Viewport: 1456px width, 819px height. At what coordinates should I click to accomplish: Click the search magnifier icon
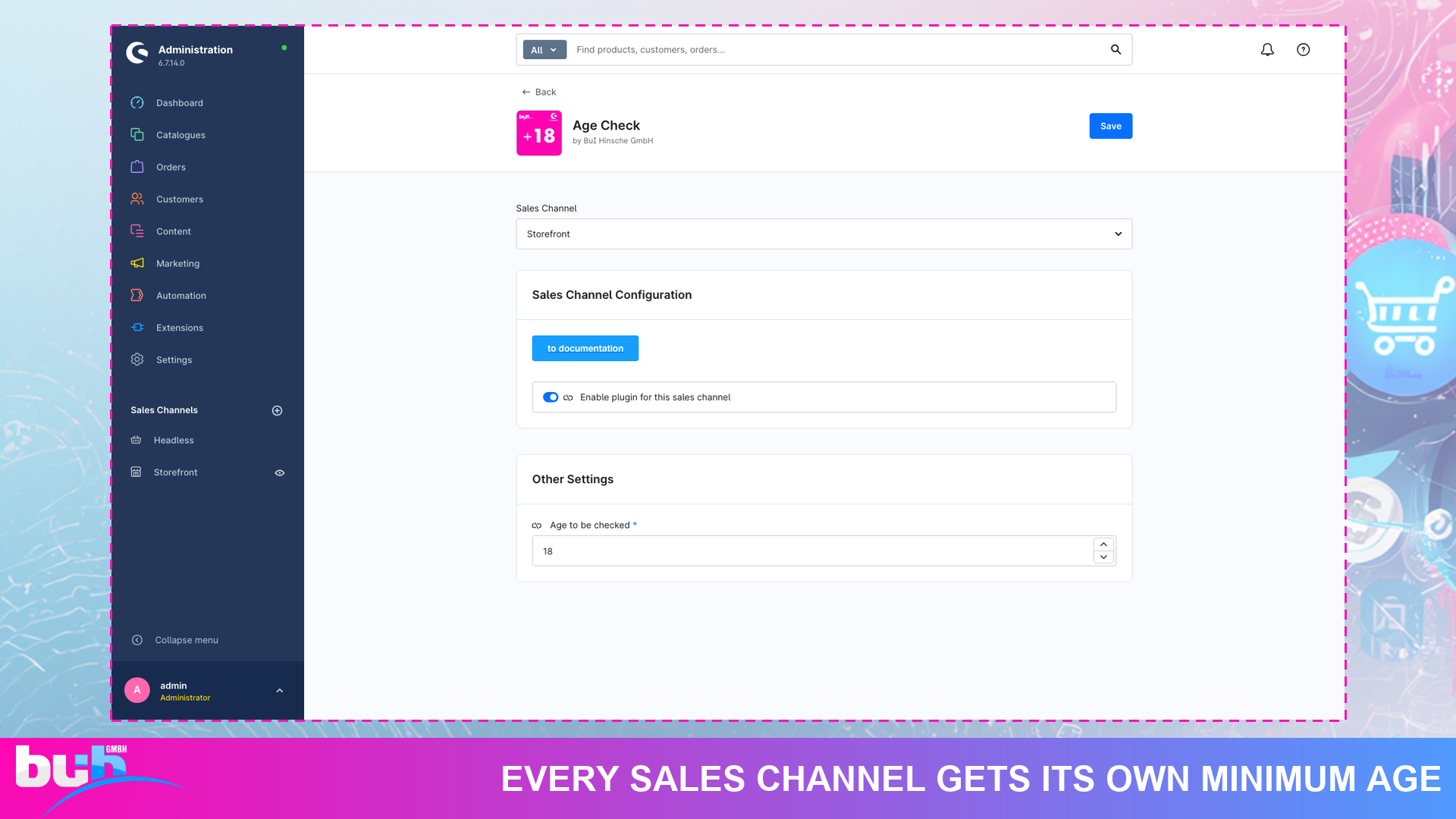pos(1116,50)
